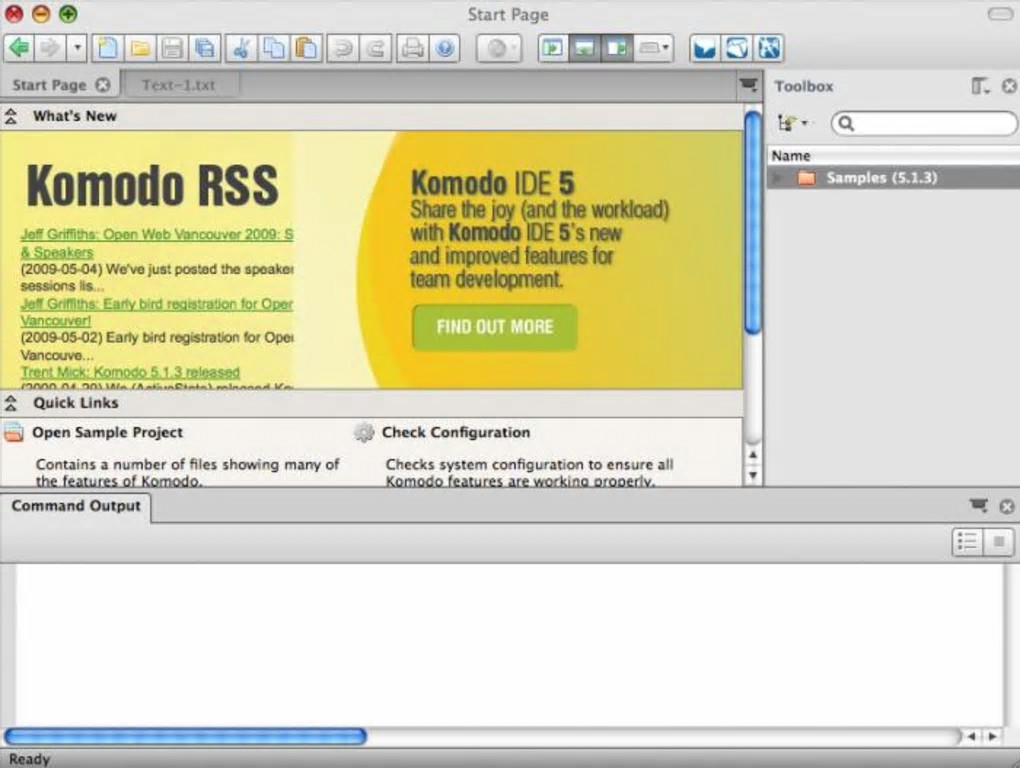Click the rightmost blue toolbar icon
The image size is (1020, 768).
pyautogui.click(x=768, y=48)
